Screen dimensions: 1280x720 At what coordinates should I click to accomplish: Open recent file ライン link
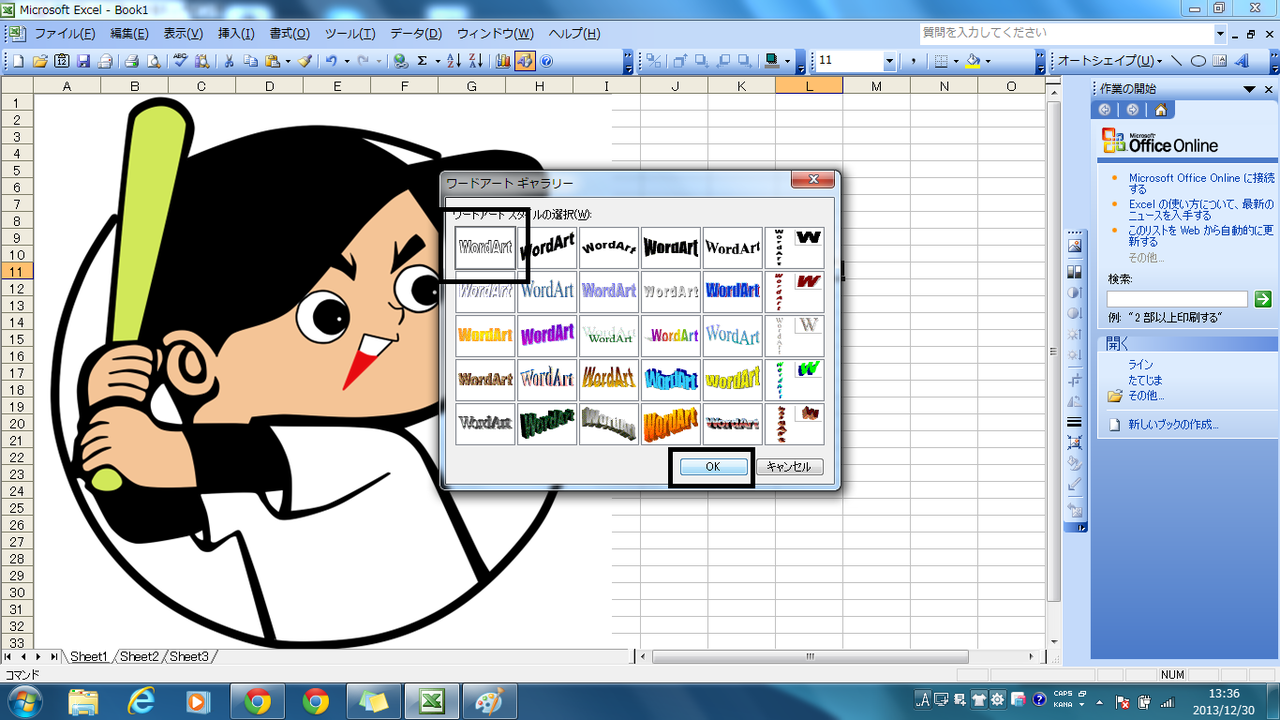coord(1140,365)
